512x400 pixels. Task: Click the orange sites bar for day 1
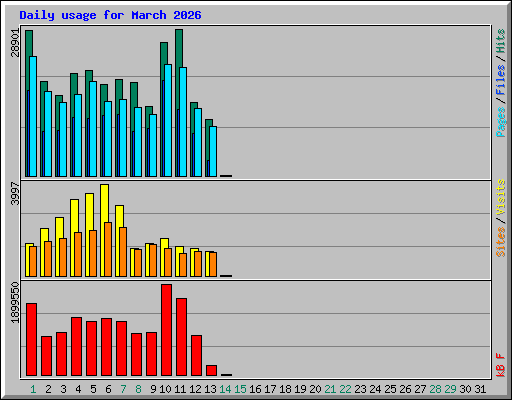(33, 261)
